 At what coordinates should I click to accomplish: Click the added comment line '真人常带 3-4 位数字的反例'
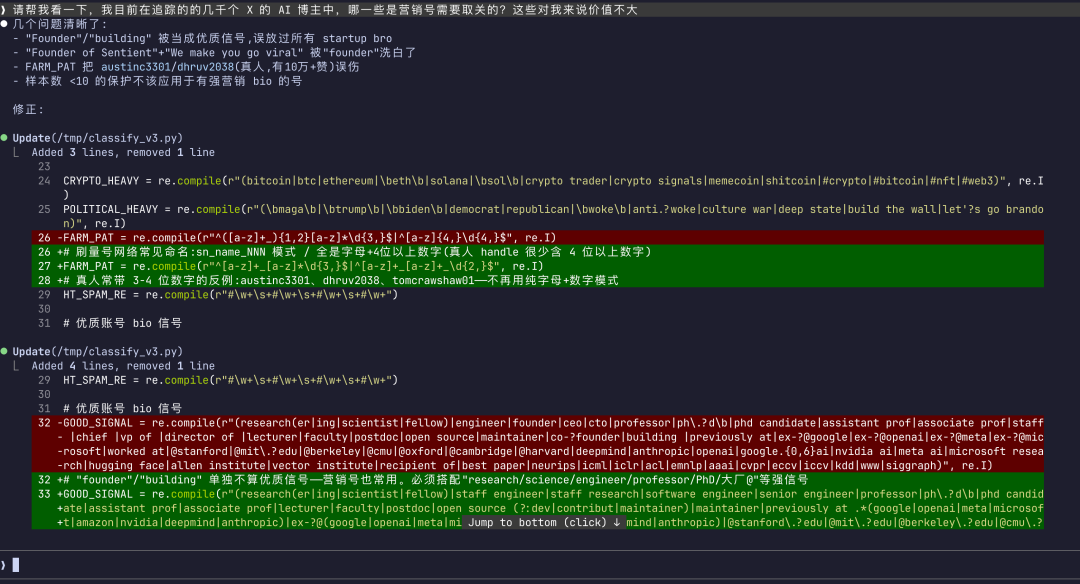coord(537,280)
